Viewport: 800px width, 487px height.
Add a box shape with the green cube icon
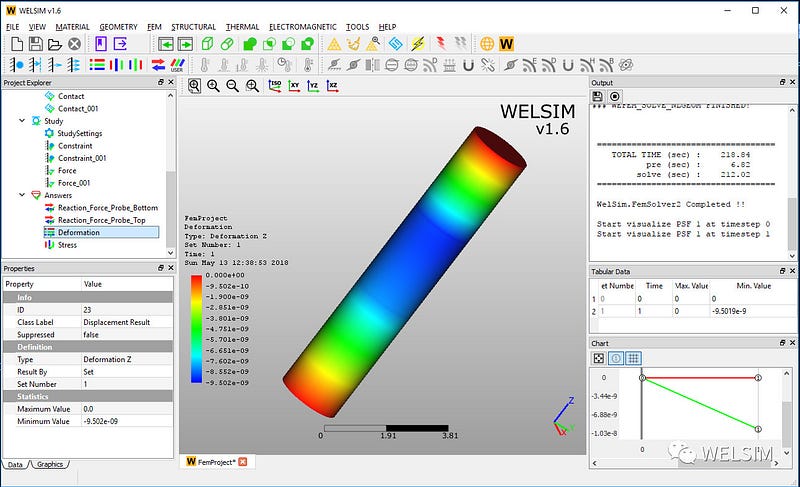tap(207, 44)
